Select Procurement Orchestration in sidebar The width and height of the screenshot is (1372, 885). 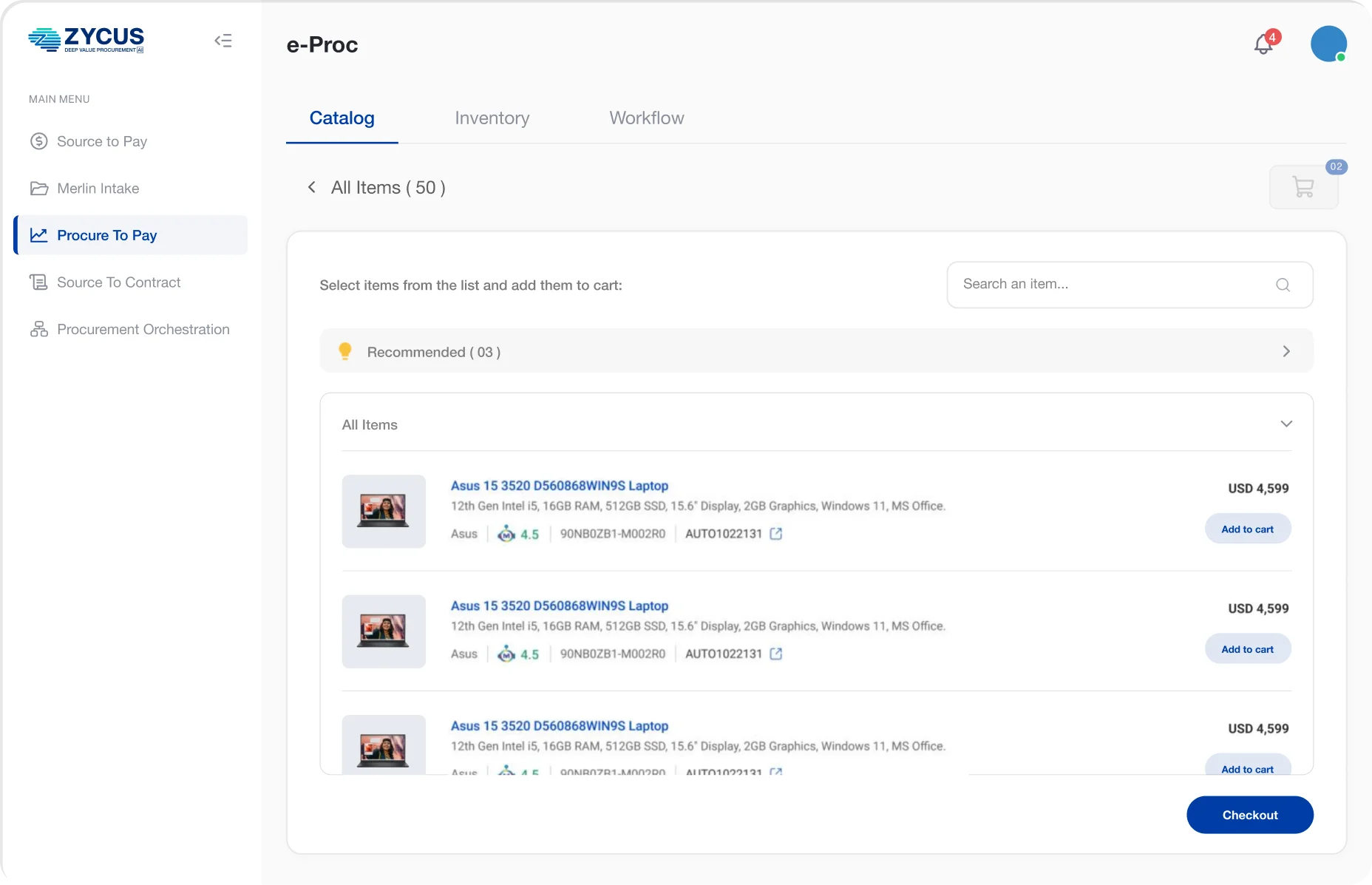point(143,329)
